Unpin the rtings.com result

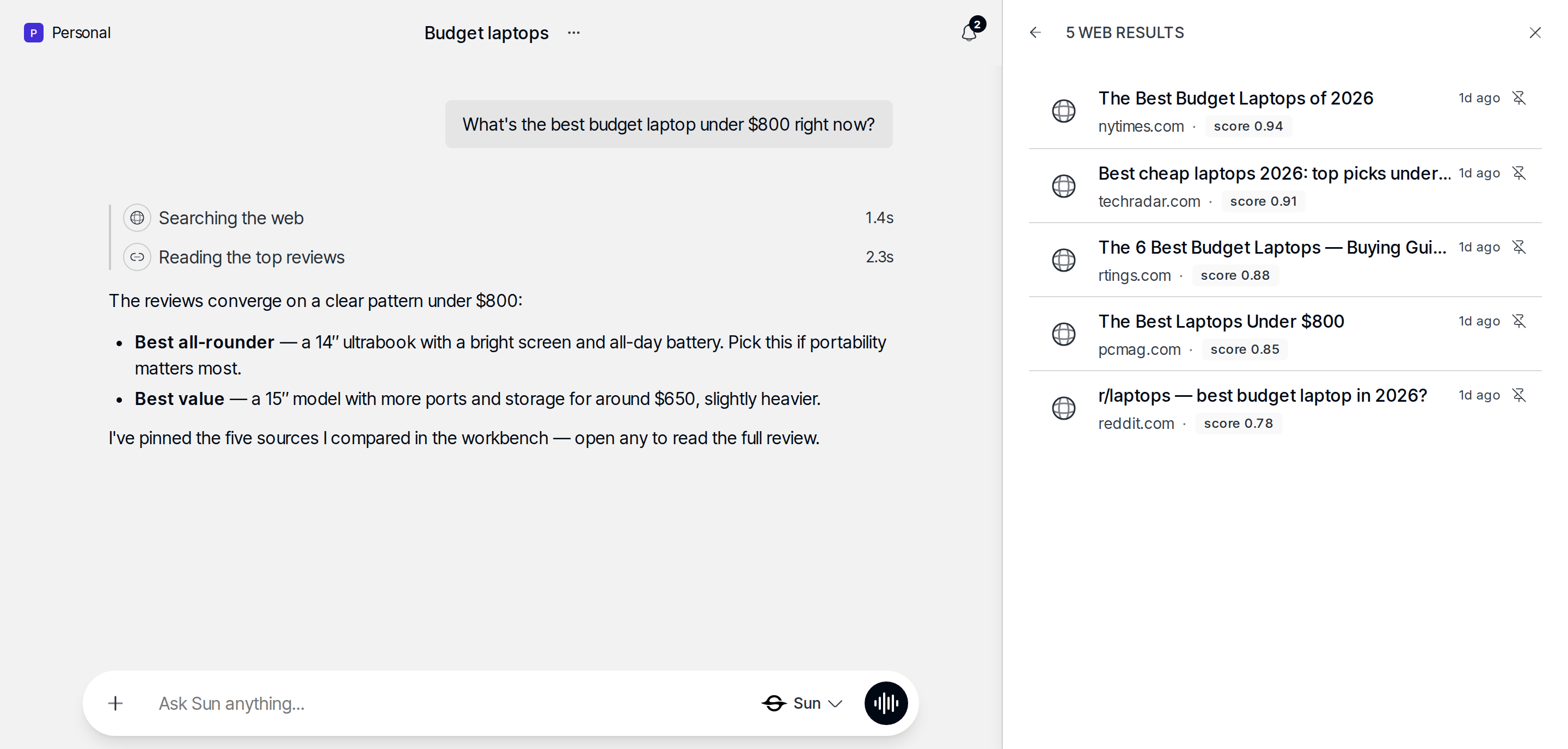tap(1518, 247)
